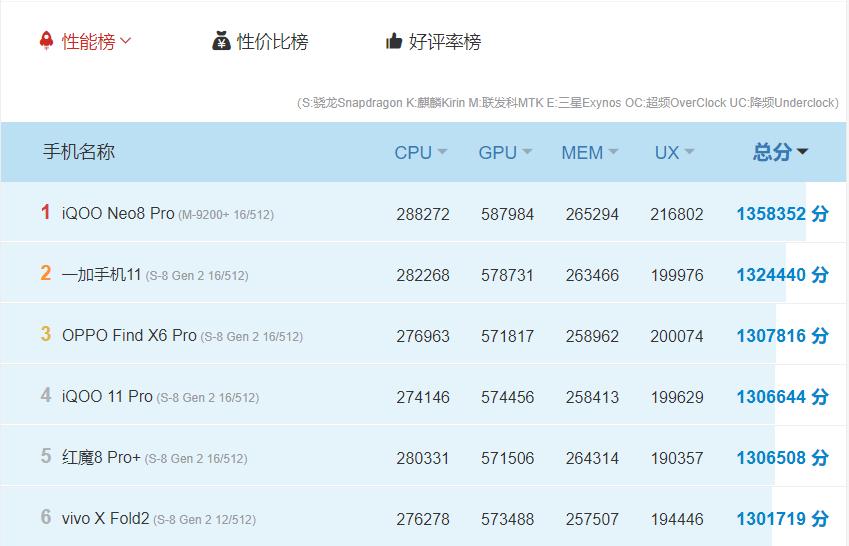Open OPPO Find X6 Pro entry
Image resolution: width=849 pixels, height=546 pixels.
pyautogui.click(x=129, y=335)
